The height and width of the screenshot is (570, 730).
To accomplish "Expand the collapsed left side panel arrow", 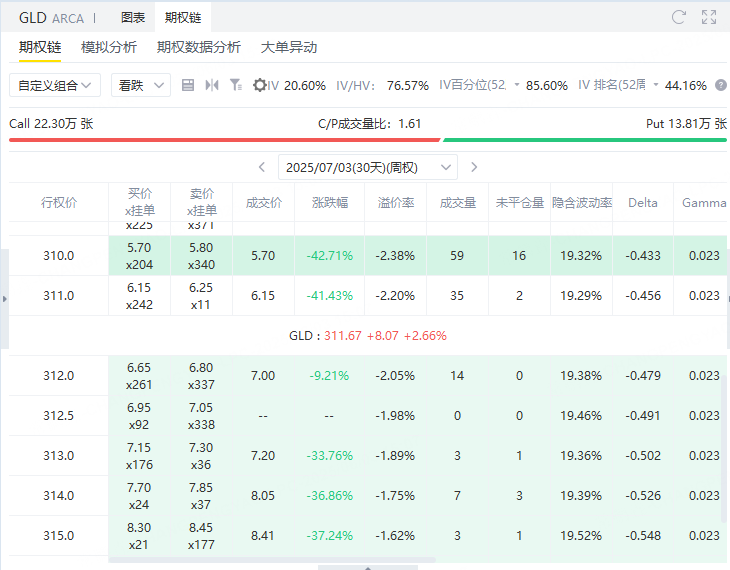I will tap(5, 299).
